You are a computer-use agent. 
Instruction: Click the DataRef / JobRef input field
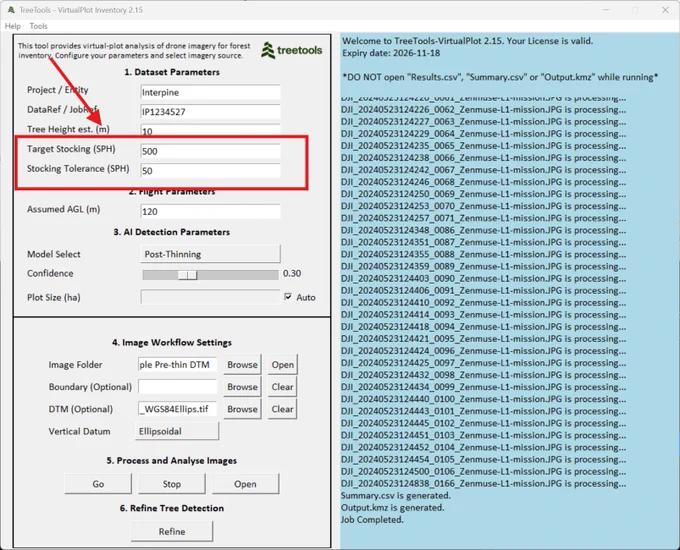[210, 111]
